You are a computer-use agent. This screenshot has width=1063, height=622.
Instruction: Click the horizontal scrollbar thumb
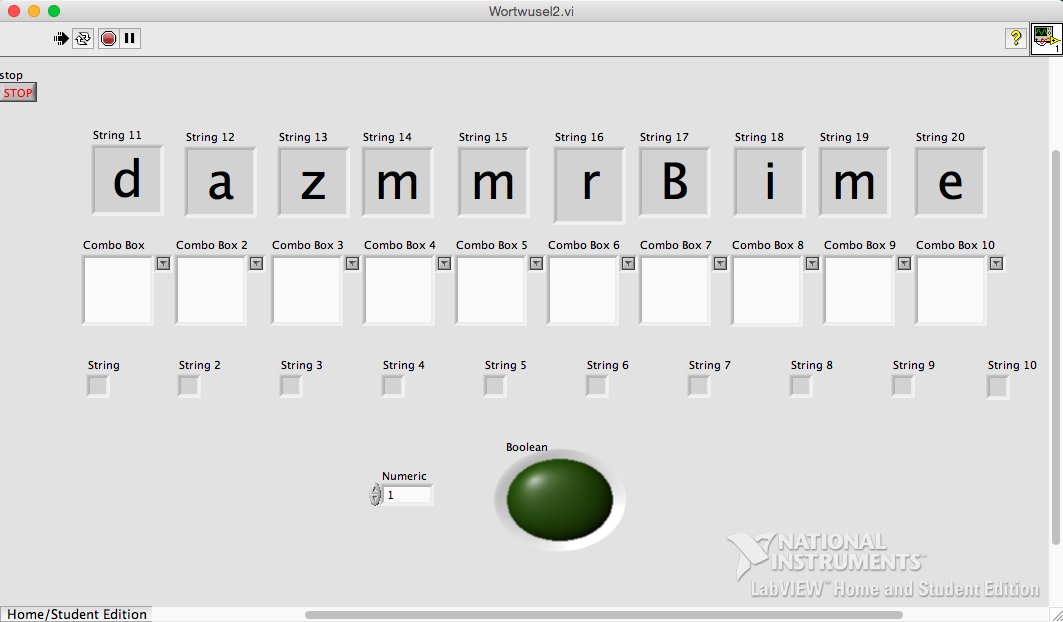pos(603,615)
